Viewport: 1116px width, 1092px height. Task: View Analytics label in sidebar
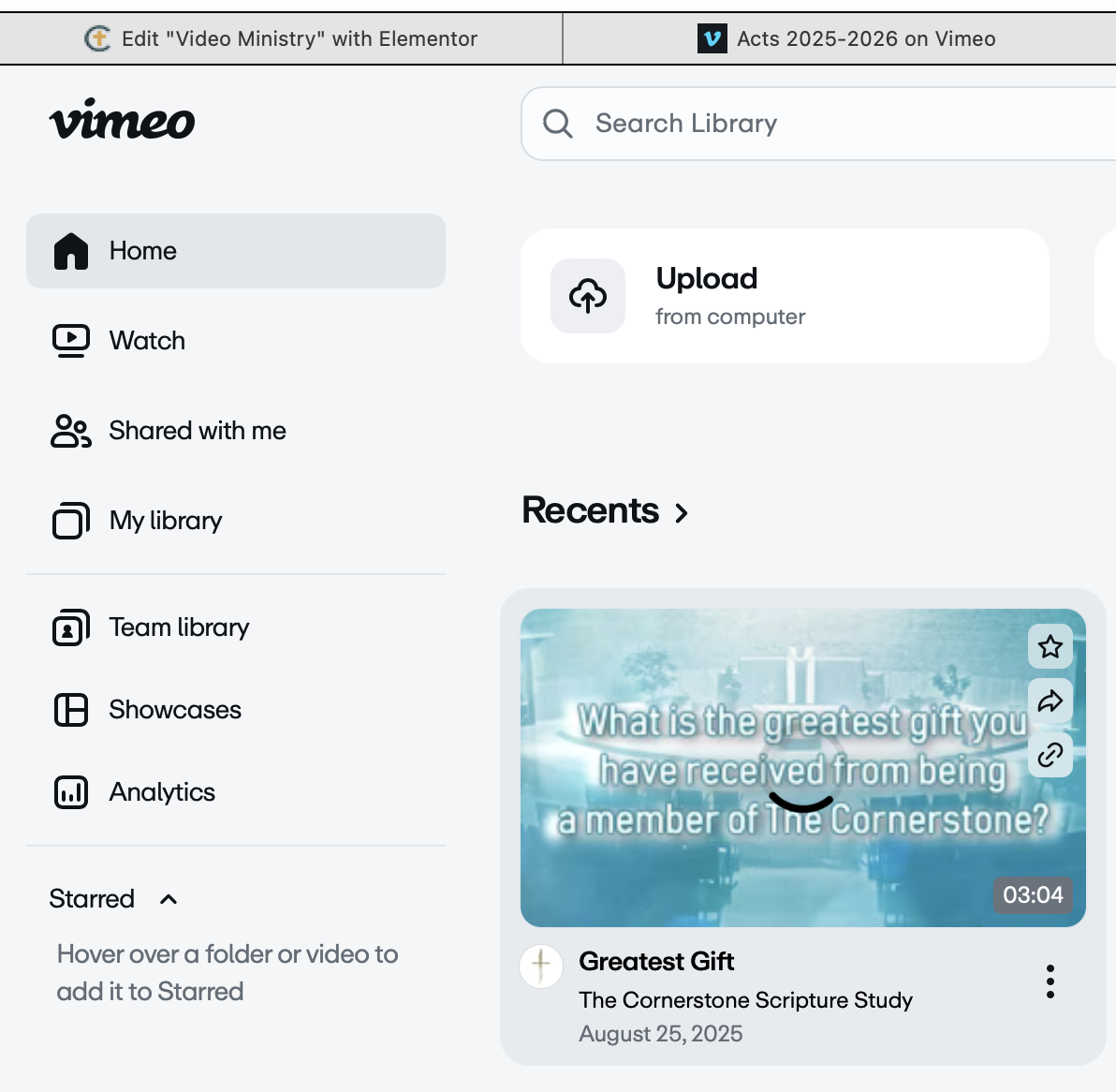click(162, 792)
